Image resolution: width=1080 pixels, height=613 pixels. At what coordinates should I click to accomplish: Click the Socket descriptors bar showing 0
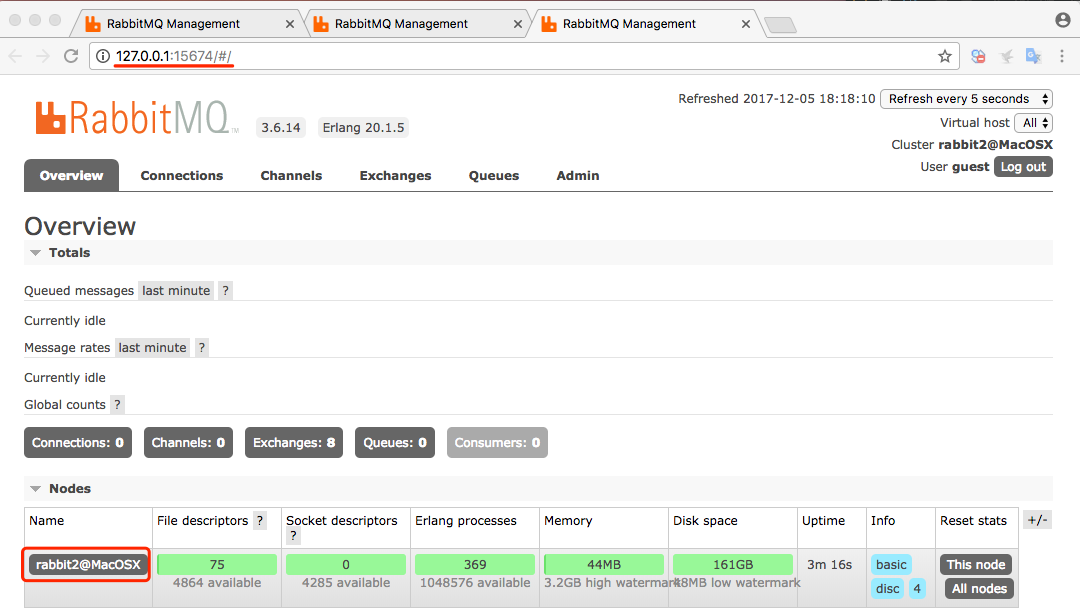click(346, 565)
